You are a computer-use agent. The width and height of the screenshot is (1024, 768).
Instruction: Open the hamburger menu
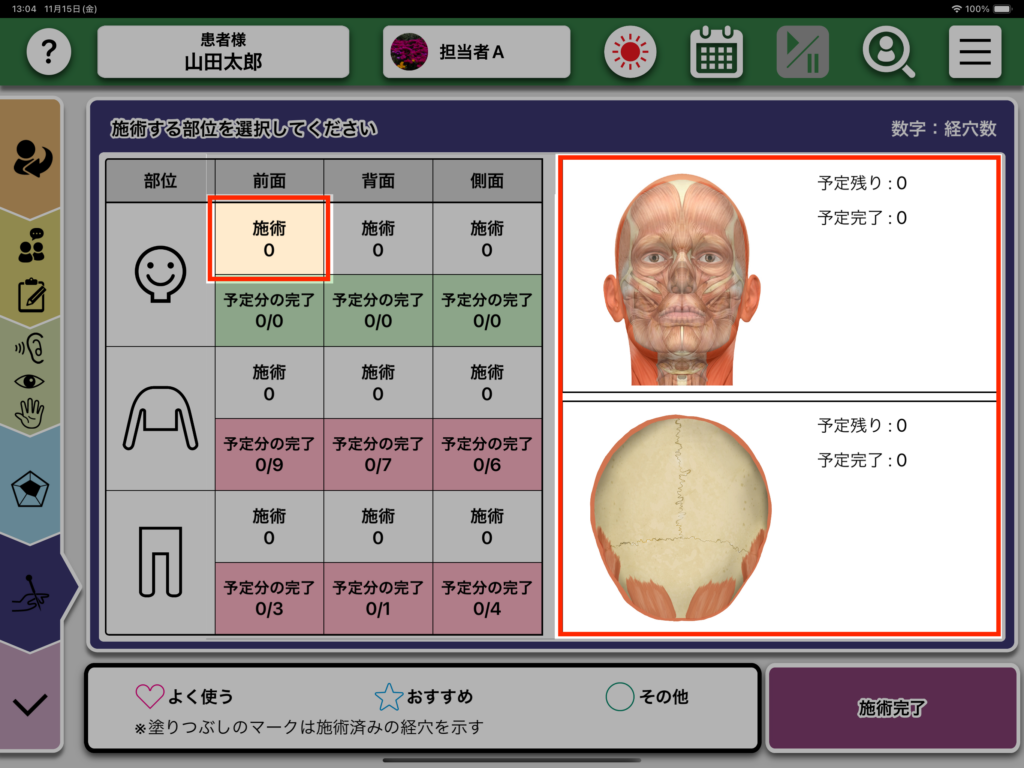pyautogui.click(x=974, y=52)
